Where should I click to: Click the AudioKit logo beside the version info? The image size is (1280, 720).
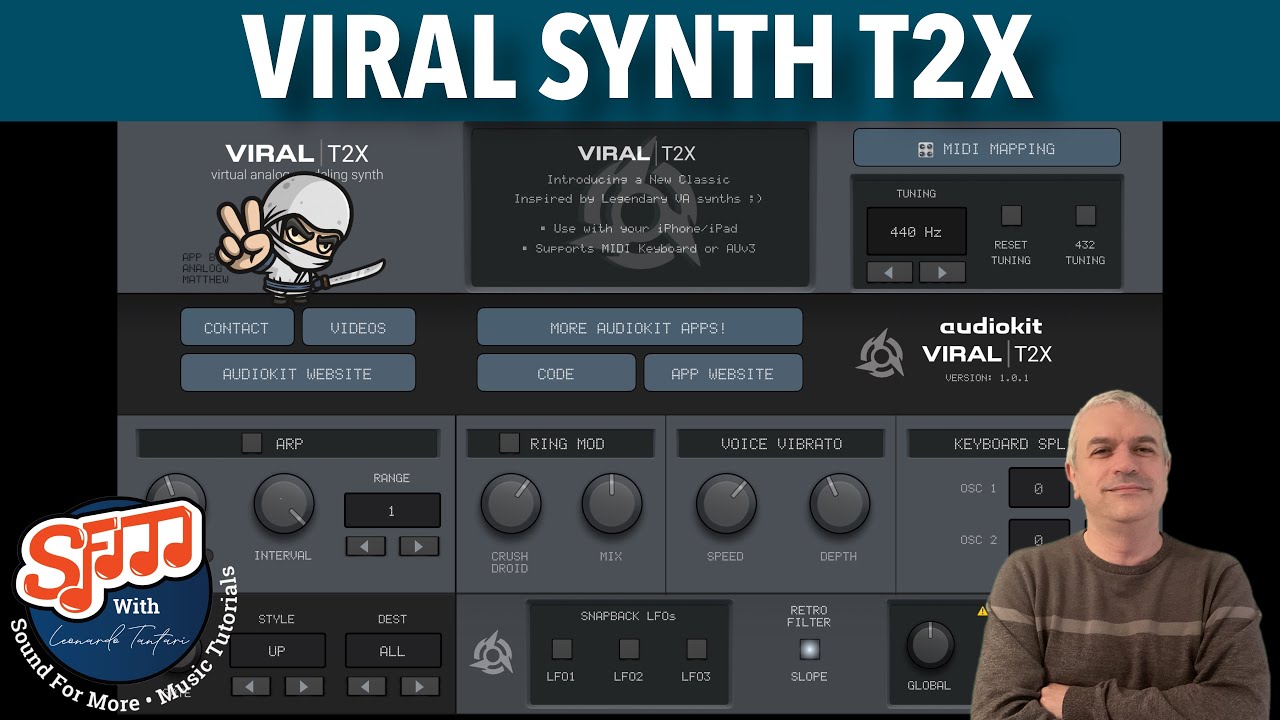[880, 353]
